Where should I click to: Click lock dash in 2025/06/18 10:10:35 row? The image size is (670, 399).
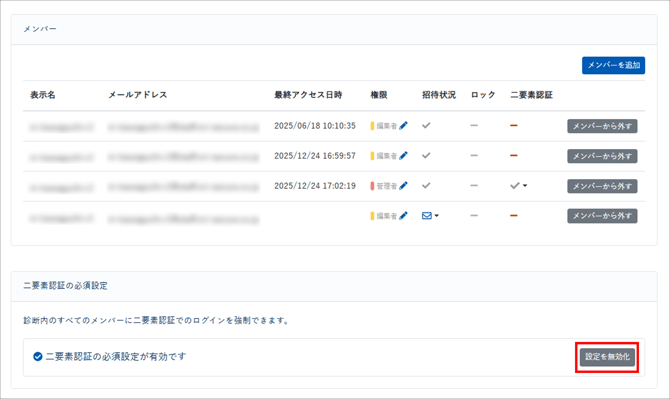474,126
